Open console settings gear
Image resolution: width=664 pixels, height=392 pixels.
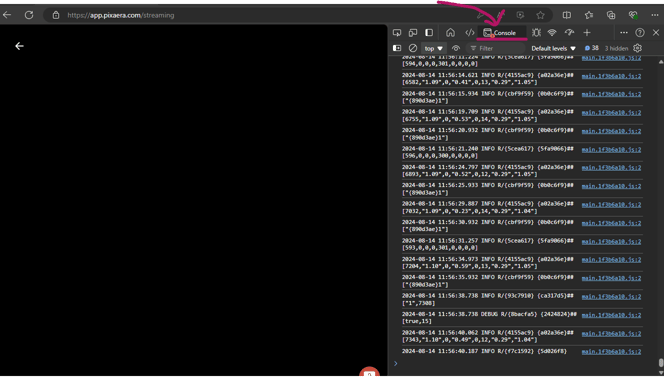pyautogui.click(x=638, y=48)
